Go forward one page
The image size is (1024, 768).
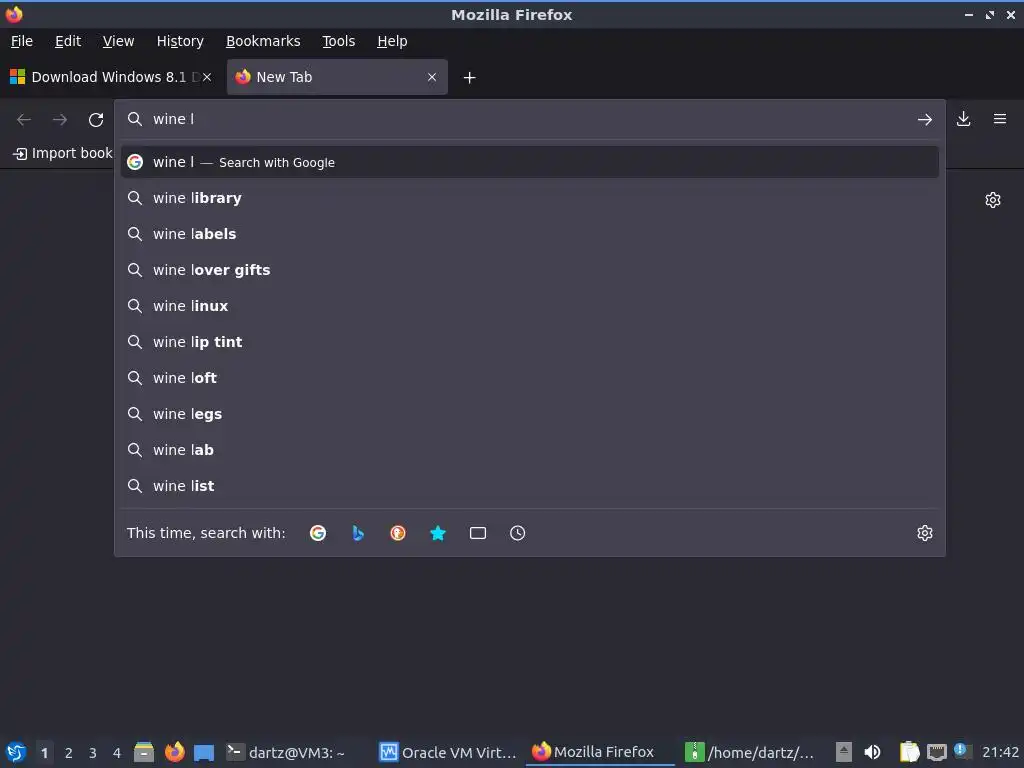[x=59, y=120]
